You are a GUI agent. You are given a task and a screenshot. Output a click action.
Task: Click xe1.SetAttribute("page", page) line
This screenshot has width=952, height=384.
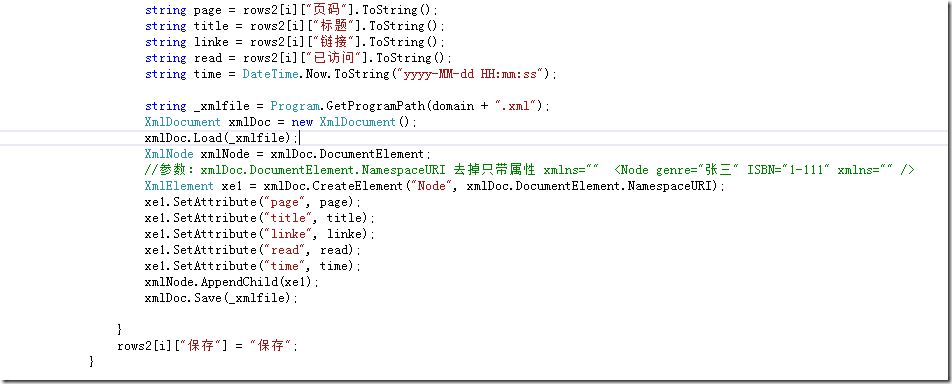coord(253,202)
